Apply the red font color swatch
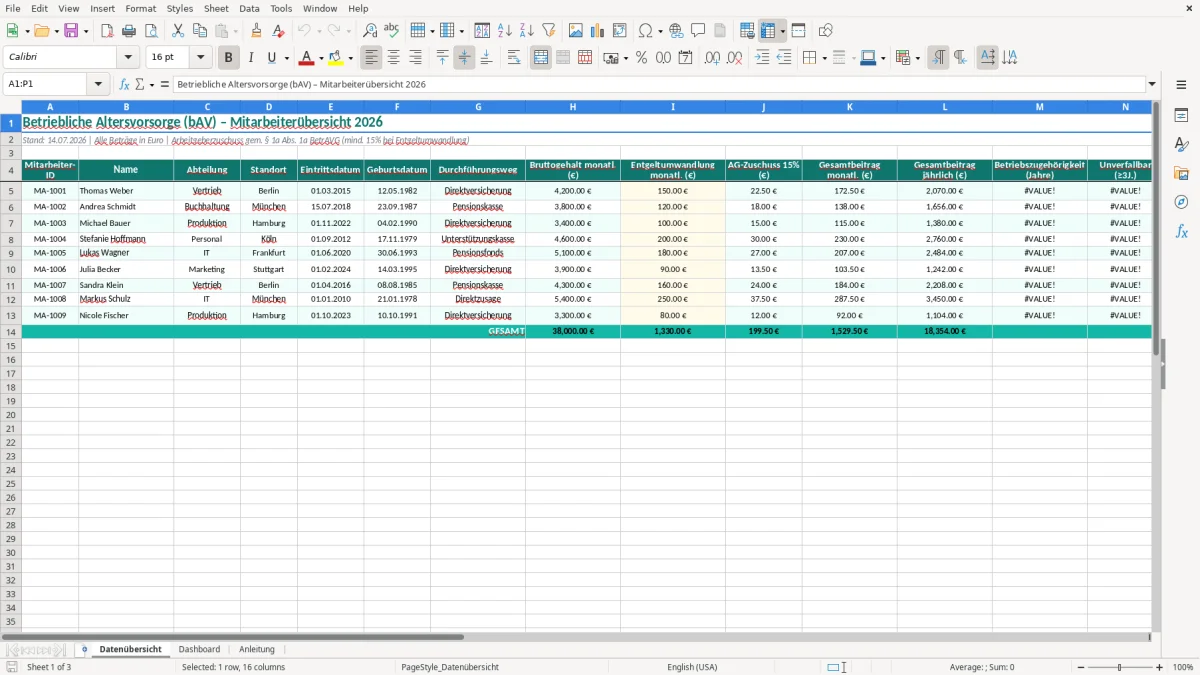Screen dimensions: 1200x675 (307, 58)
